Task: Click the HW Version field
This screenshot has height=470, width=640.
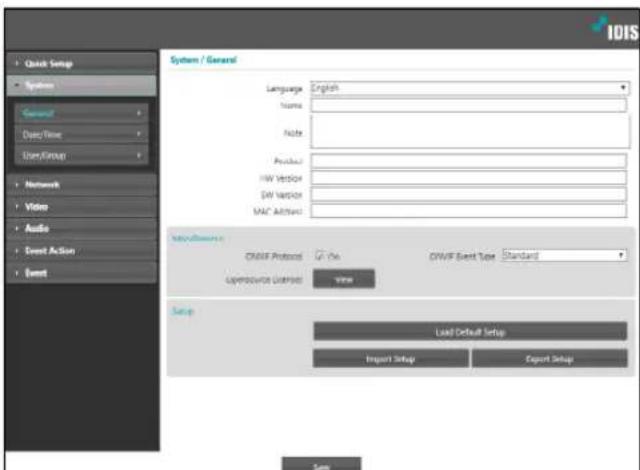Action: click(x=469, y=178)
